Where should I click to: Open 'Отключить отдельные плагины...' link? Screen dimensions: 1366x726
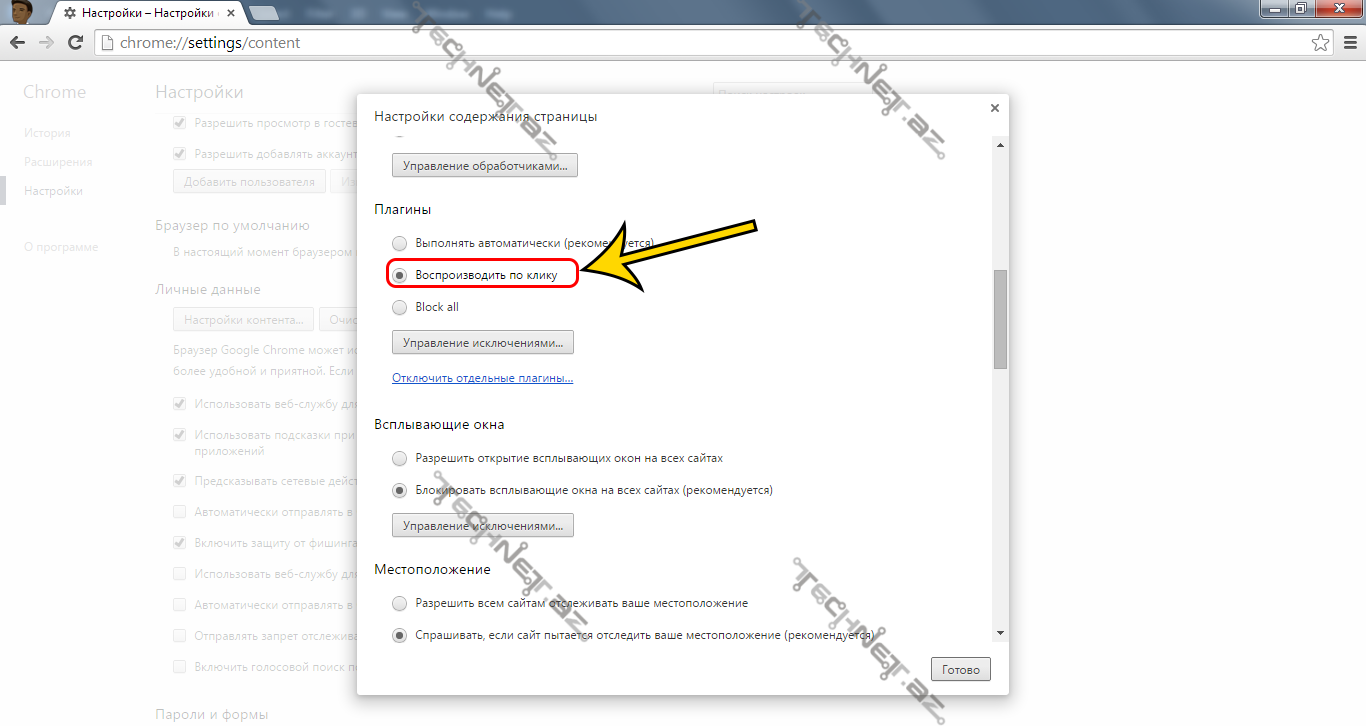pyautogui.click(x=482, y=378)
